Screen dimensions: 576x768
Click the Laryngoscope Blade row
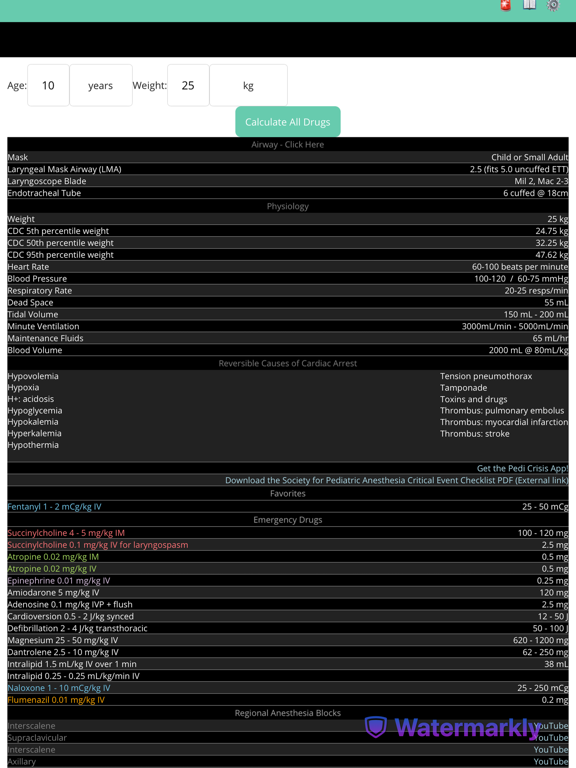click(288, 181)
